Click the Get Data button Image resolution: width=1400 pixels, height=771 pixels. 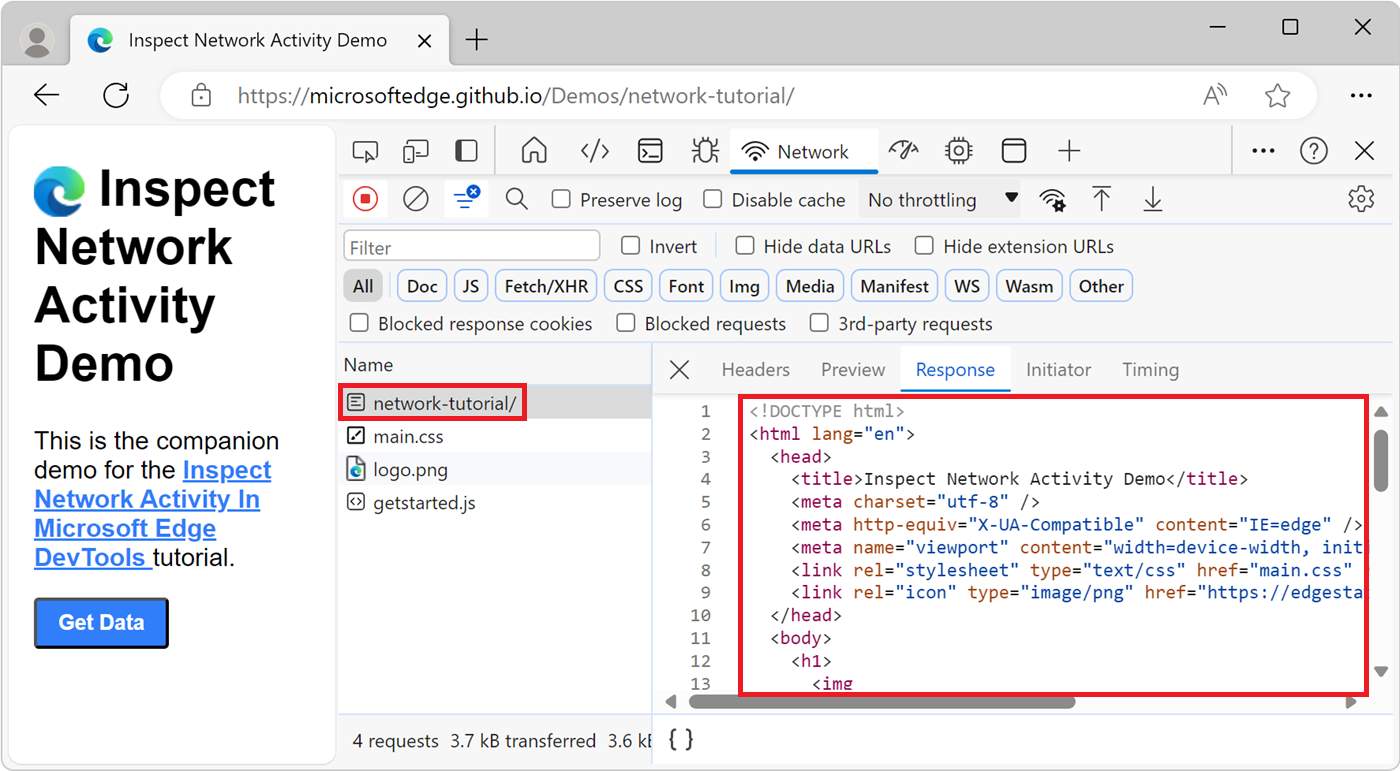tap(100, 622)
